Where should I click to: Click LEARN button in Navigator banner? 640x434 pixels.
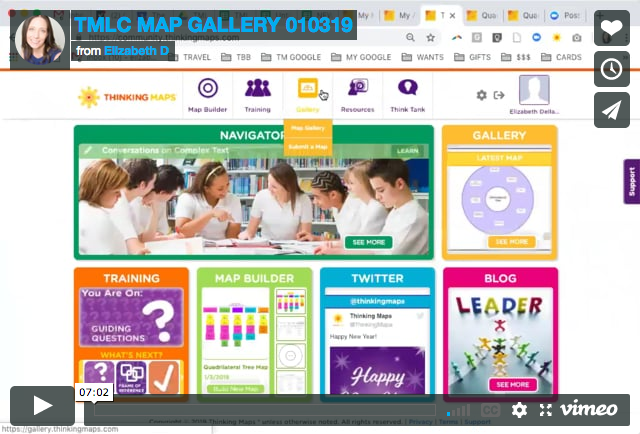407,151
